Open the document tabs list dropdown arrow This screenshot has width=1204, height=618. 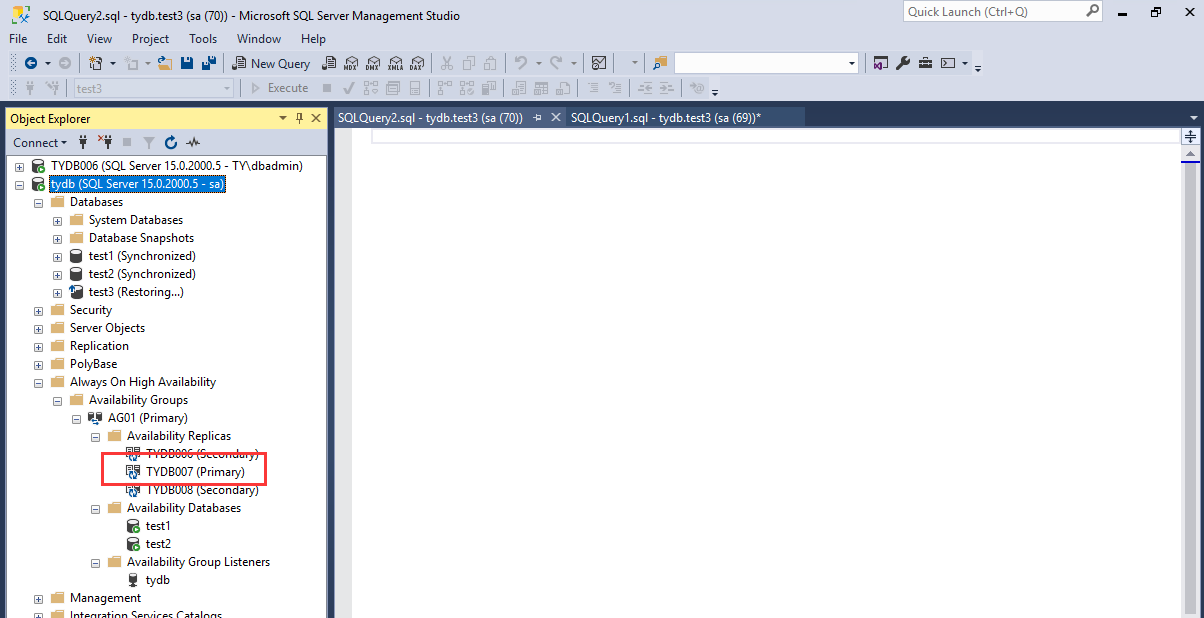pos(1192,117)
